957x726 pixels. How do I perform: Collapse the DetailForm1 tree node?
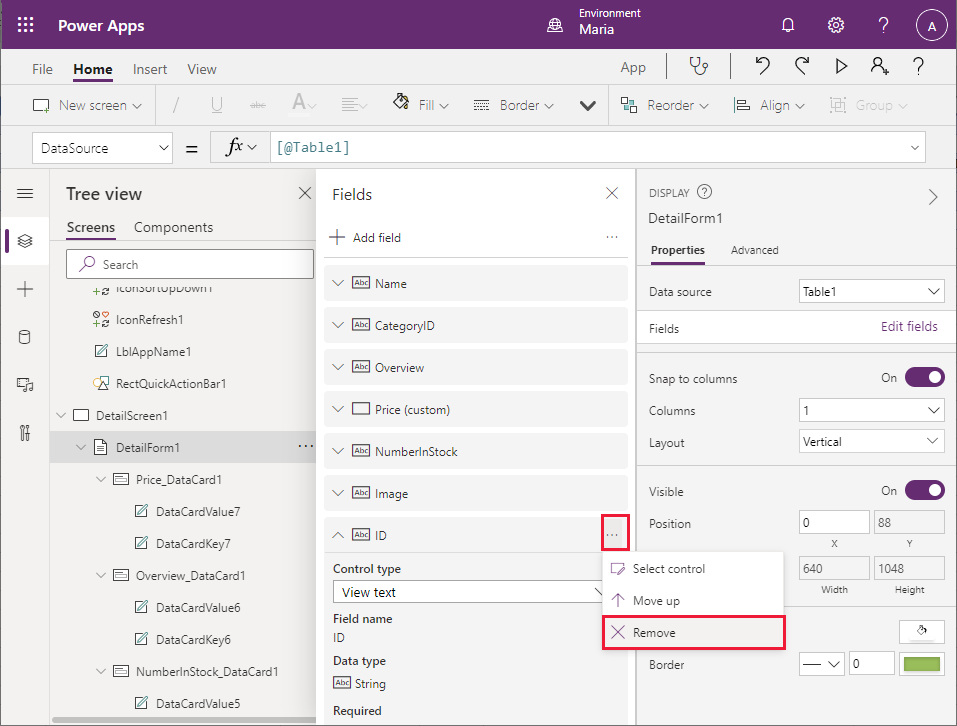(82, 448)
